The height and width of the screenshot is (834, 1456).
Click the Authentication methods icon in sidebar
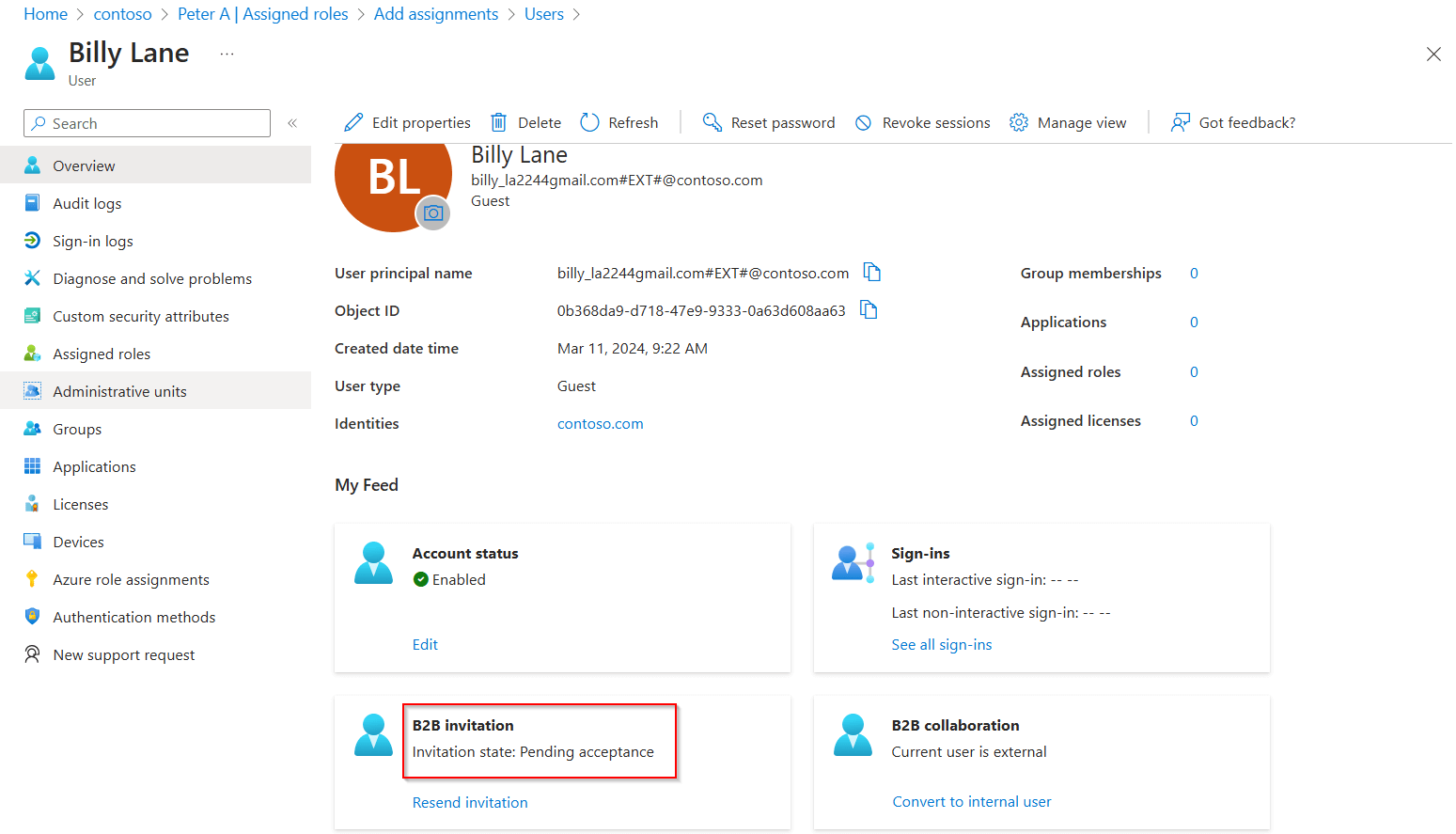(x=32, y=617)
